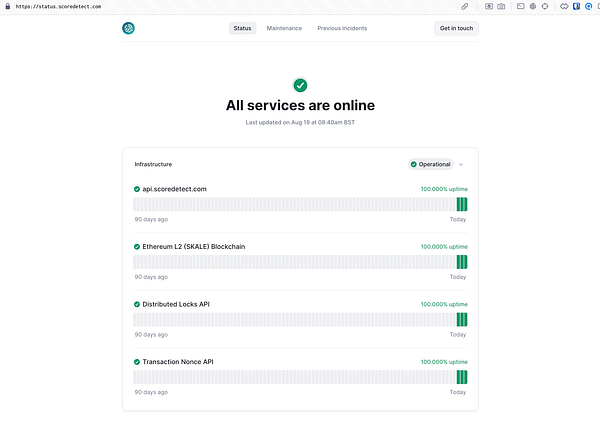This screenshot has width=600, height=443.
Task: Click green status icon beside Transaction Nonce API
Action: (x=137, y=362)
